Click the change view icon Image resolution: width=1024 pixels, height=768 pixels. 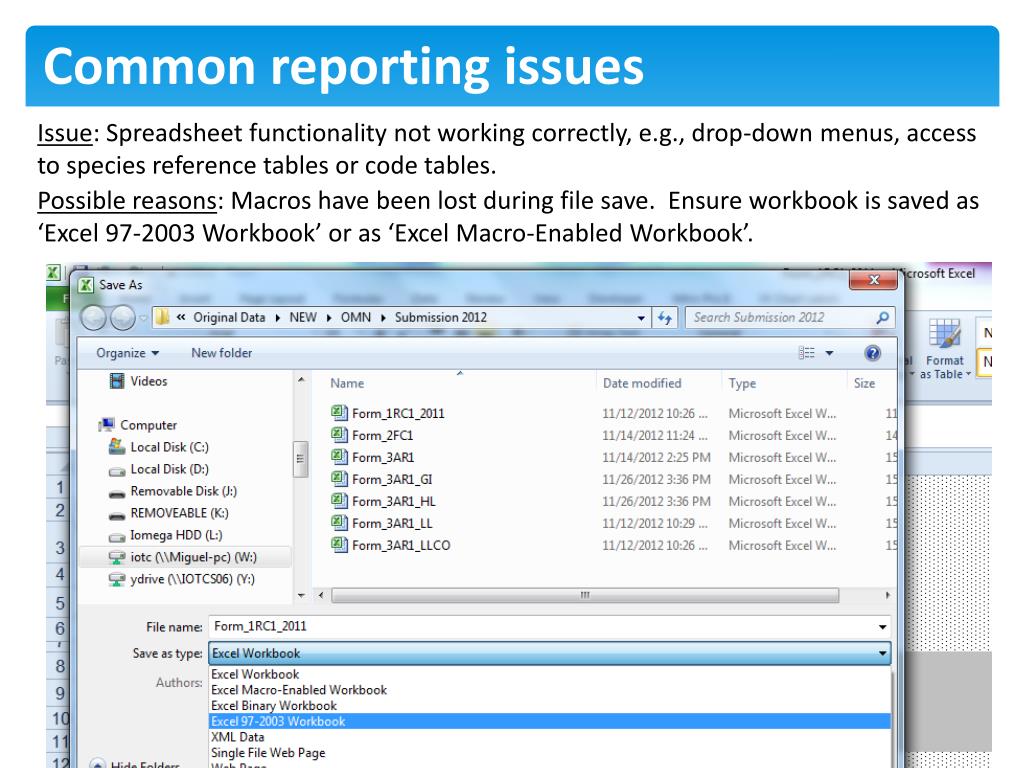pos(807,353)
